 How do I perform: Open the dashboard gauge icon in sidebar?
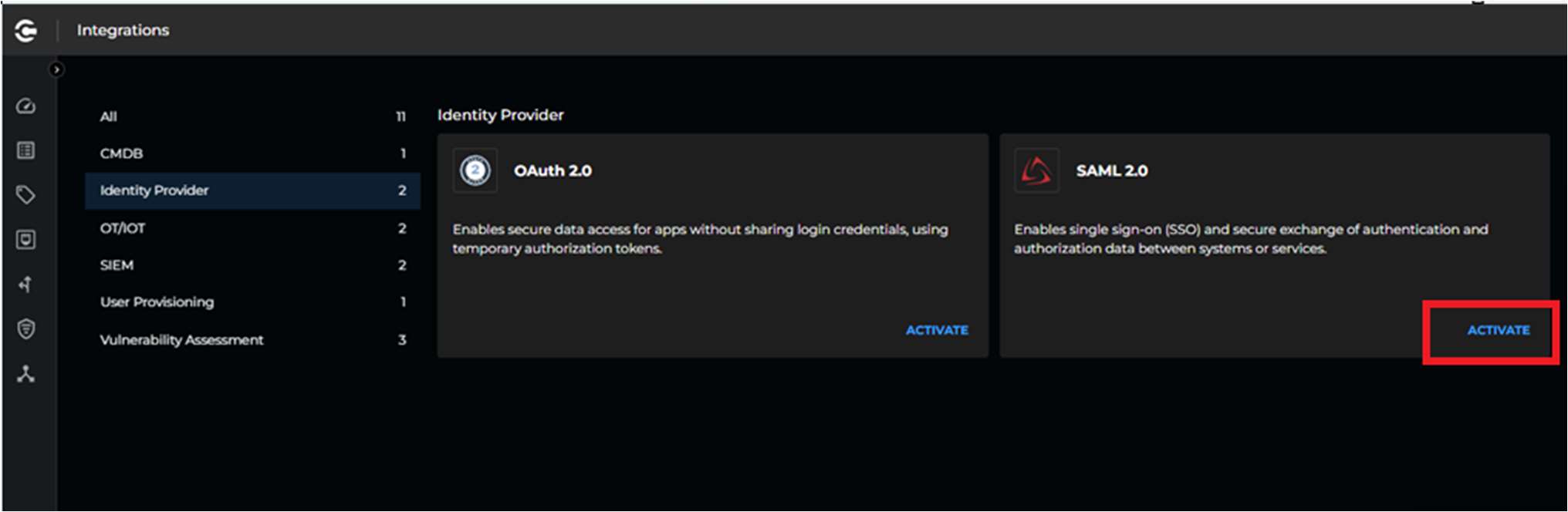(x=25, y=106)
